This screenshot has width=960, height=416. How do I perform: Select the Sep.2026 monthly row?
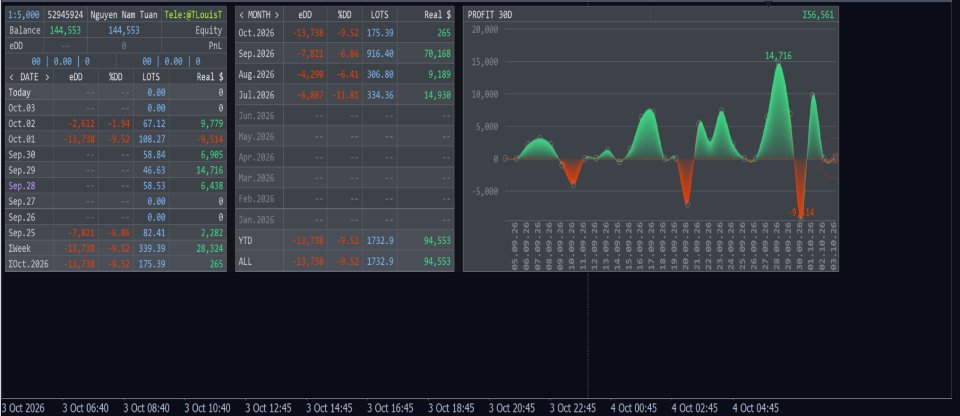(x=345, y=54)
